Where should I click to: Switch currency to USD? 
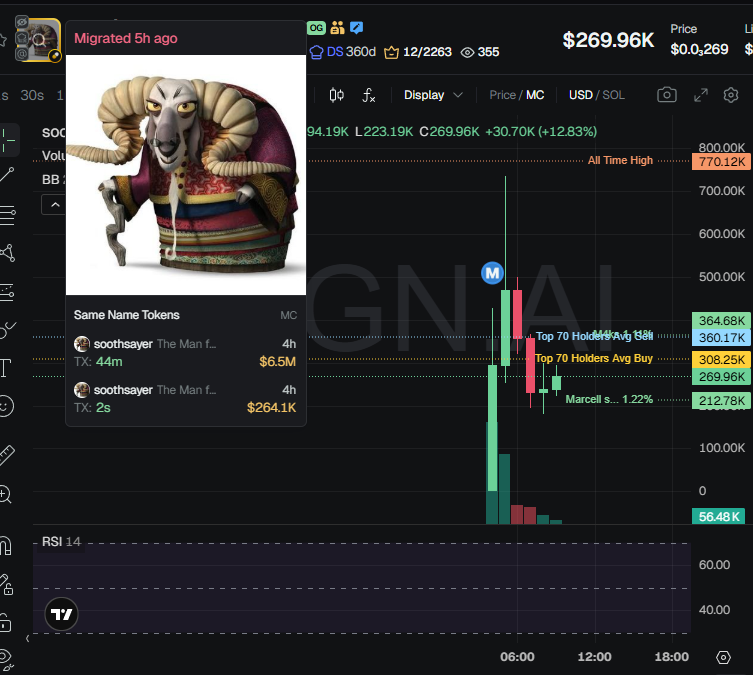click(581, 95)
